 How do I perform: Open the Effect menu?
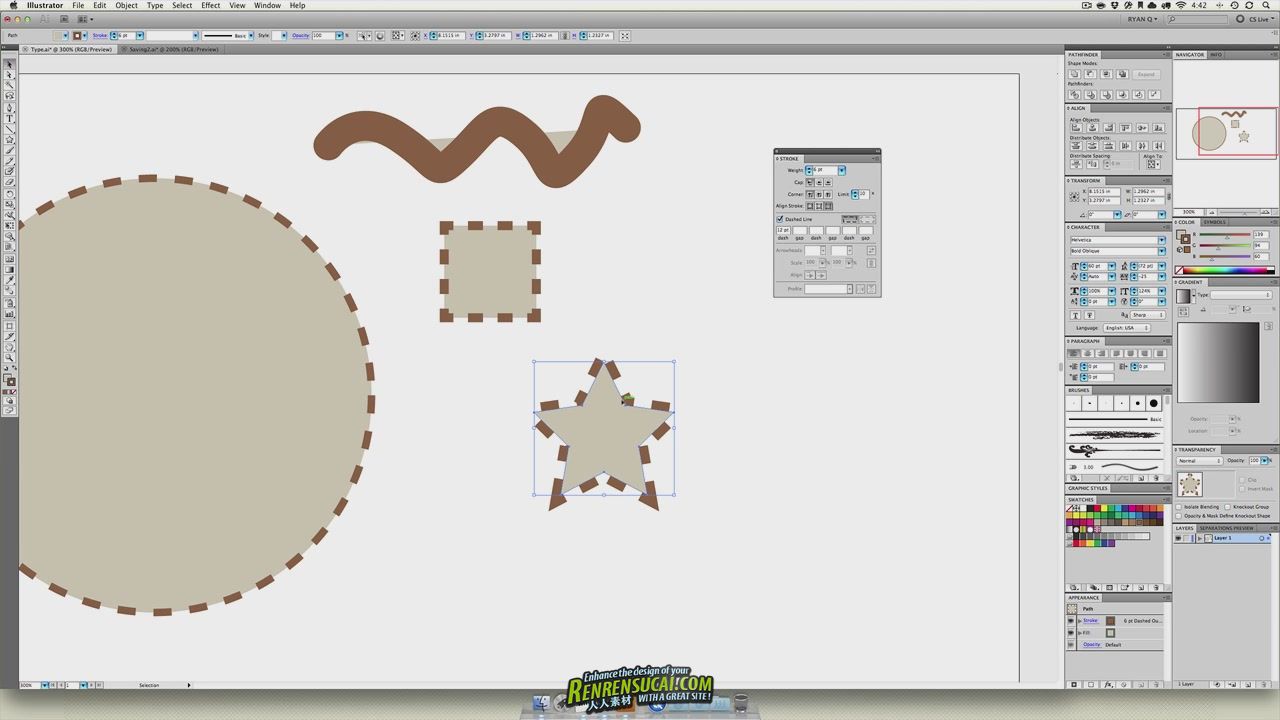pos(211,5)
